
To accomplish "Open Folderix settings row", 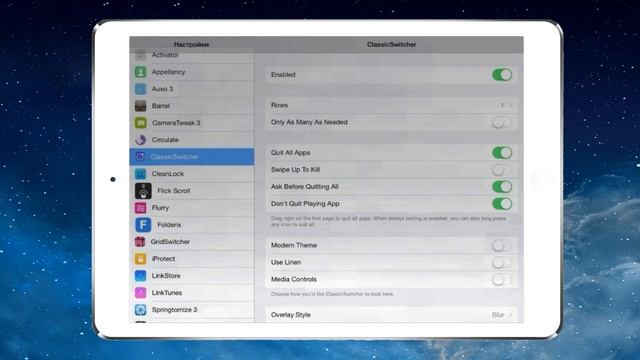I will pyautogui.click(x=192, y=225).
